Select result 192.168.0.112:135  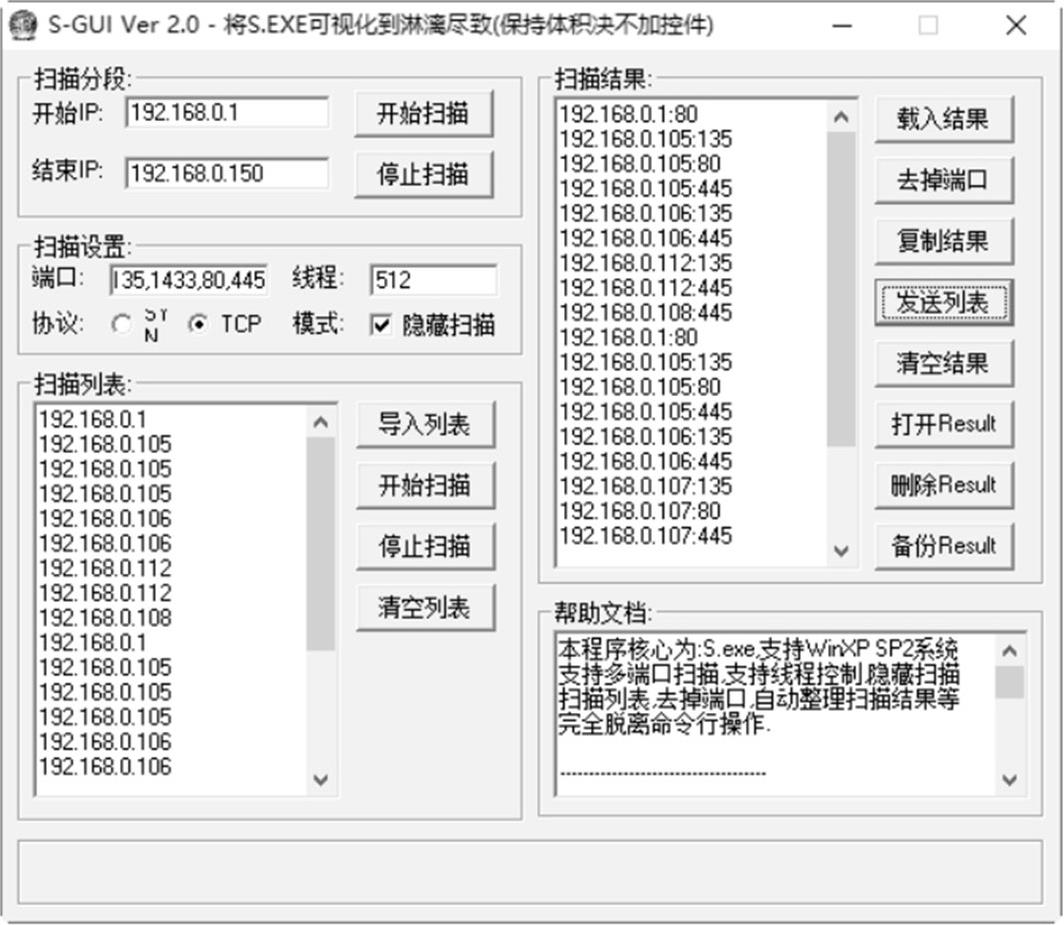[646, 263]
